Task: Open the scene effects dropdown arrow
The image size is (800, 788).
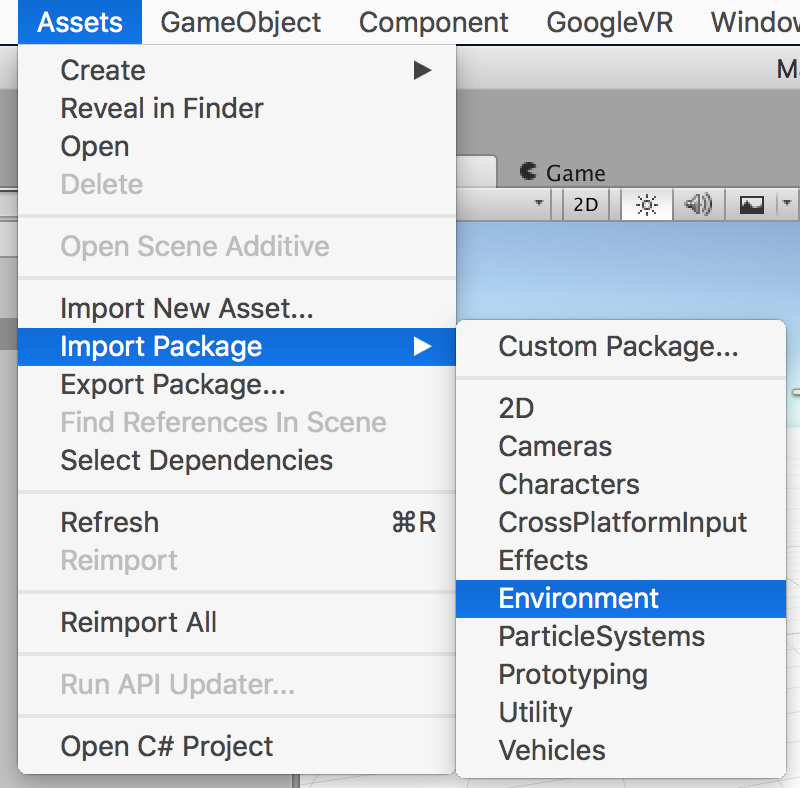Action: 787,204
